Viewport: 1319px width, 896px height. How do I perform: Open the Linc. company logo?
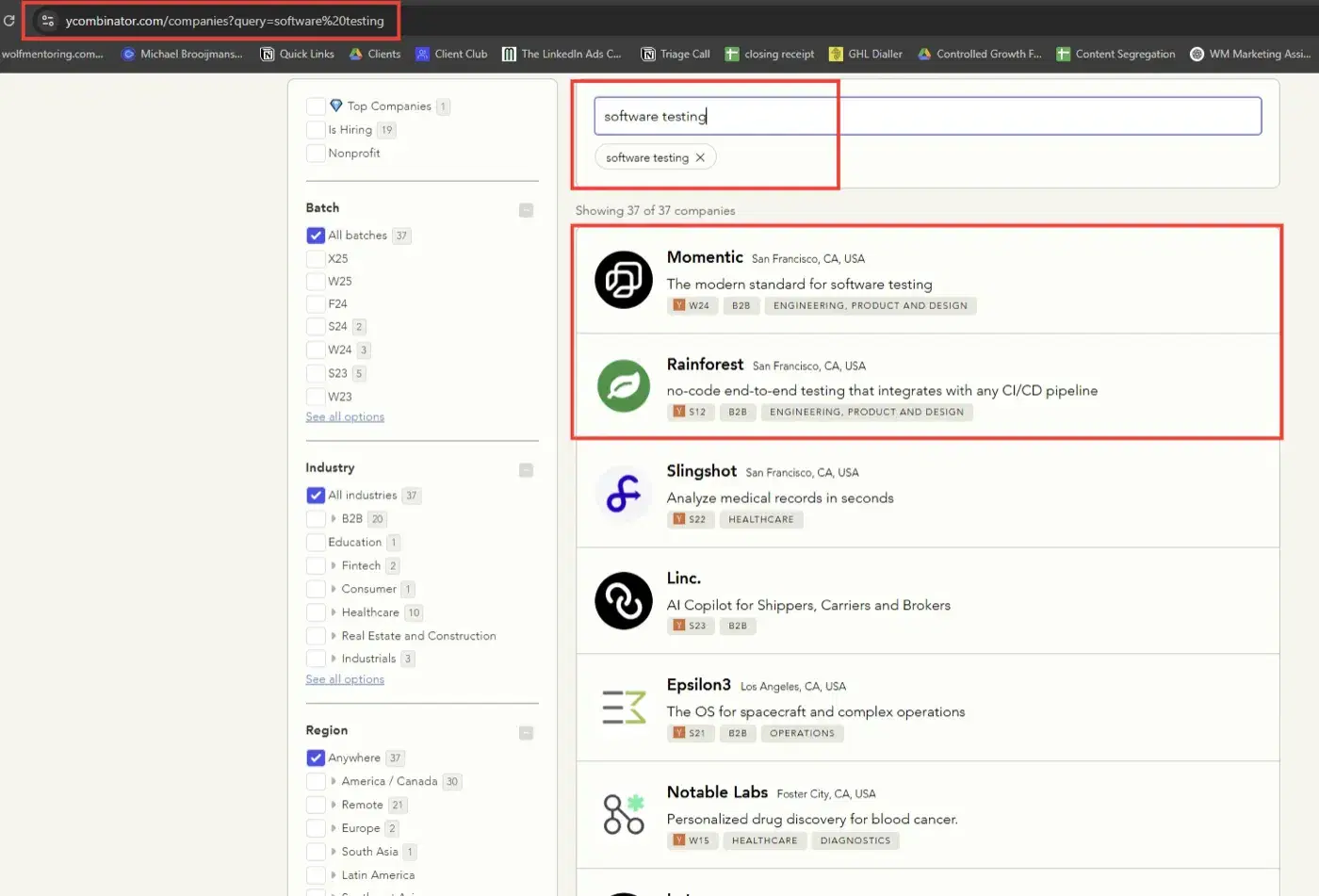pos(624,601)
